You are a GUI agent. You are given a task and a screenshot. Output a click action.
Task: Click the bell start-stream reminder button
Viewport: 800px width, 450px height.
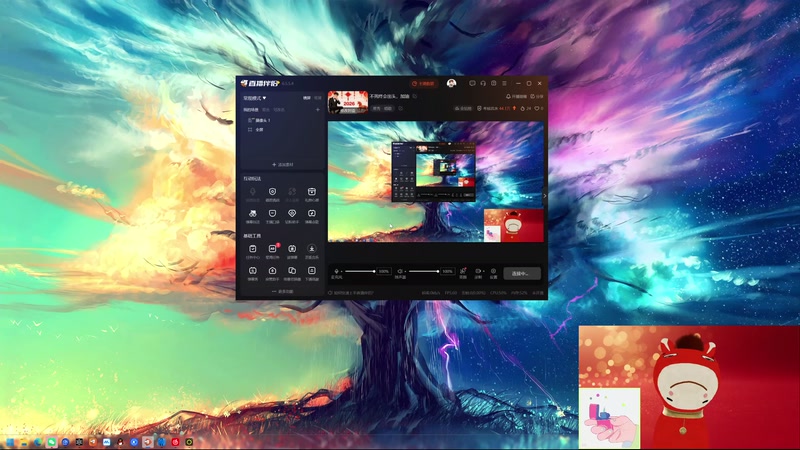(x=516, y=96)
